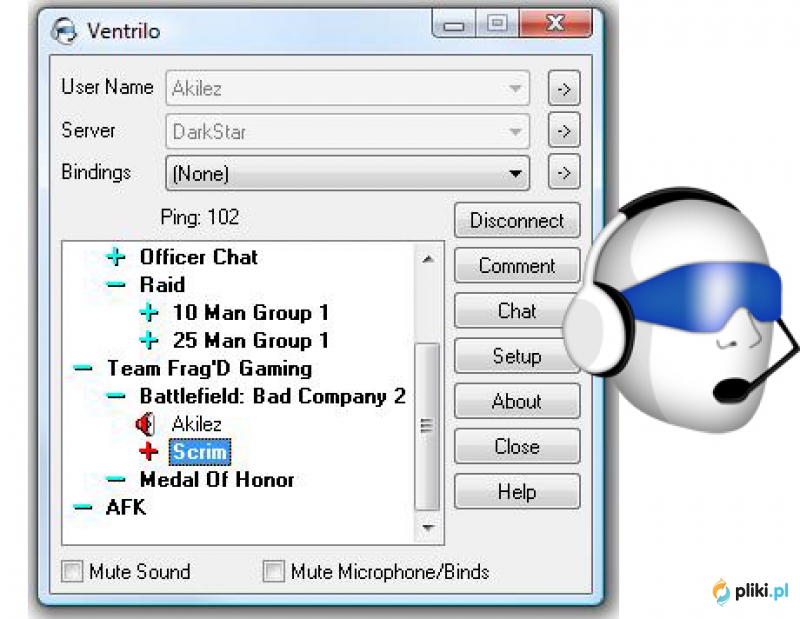Close the Ventrilo window with X
The height and width of the screenshot is (619, 800).
tap(556, 23)
